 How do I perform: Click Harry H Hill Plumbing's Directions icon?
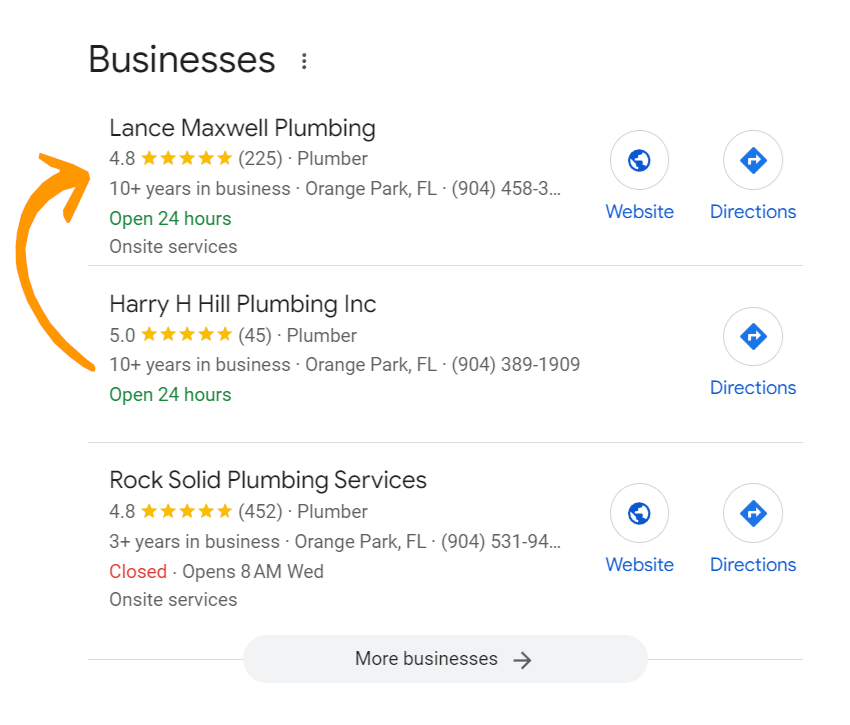(x=752, y=336)
